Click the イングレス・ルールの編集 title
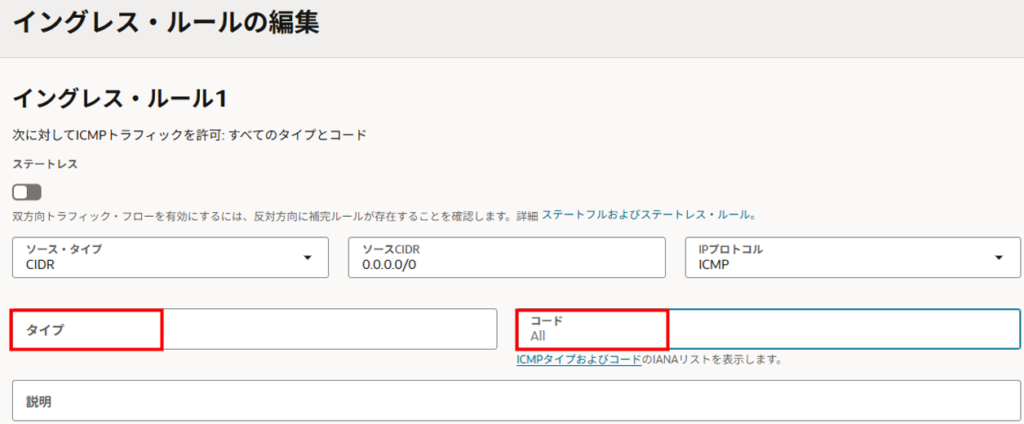The height and width of the screenshot is (424, 1024). tap(166, 23)
